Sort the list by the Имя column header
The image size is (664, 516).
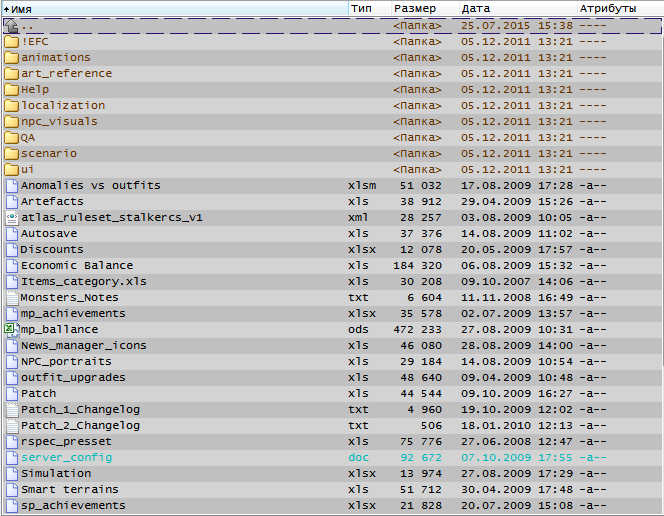click(x=175, y=9)
